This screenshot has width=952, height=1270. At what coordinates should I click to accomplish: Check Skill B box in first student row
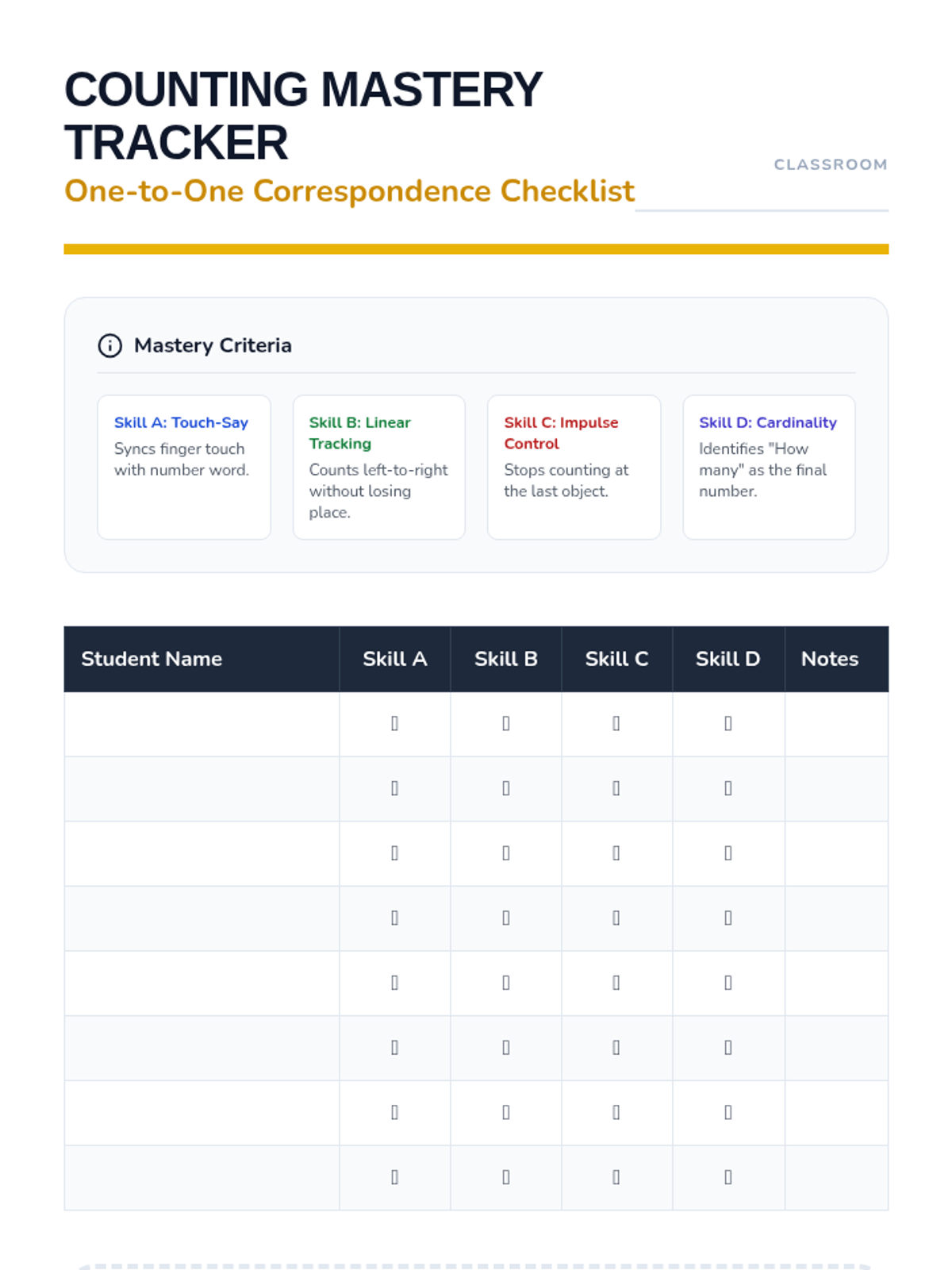click(x=505, y=724)
